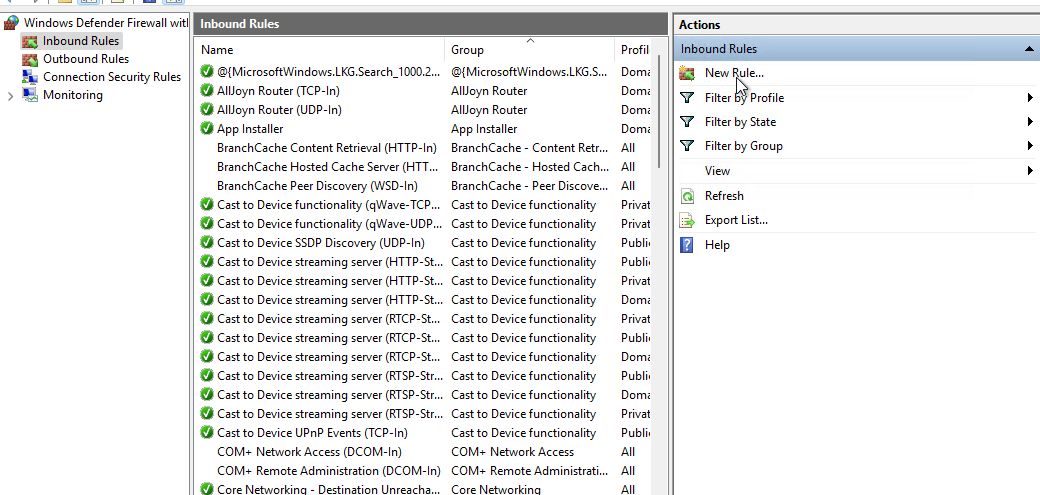Collapse the Inbound Rules section in Actions
1040x495 pixels.
click(x=1029, y=49)
